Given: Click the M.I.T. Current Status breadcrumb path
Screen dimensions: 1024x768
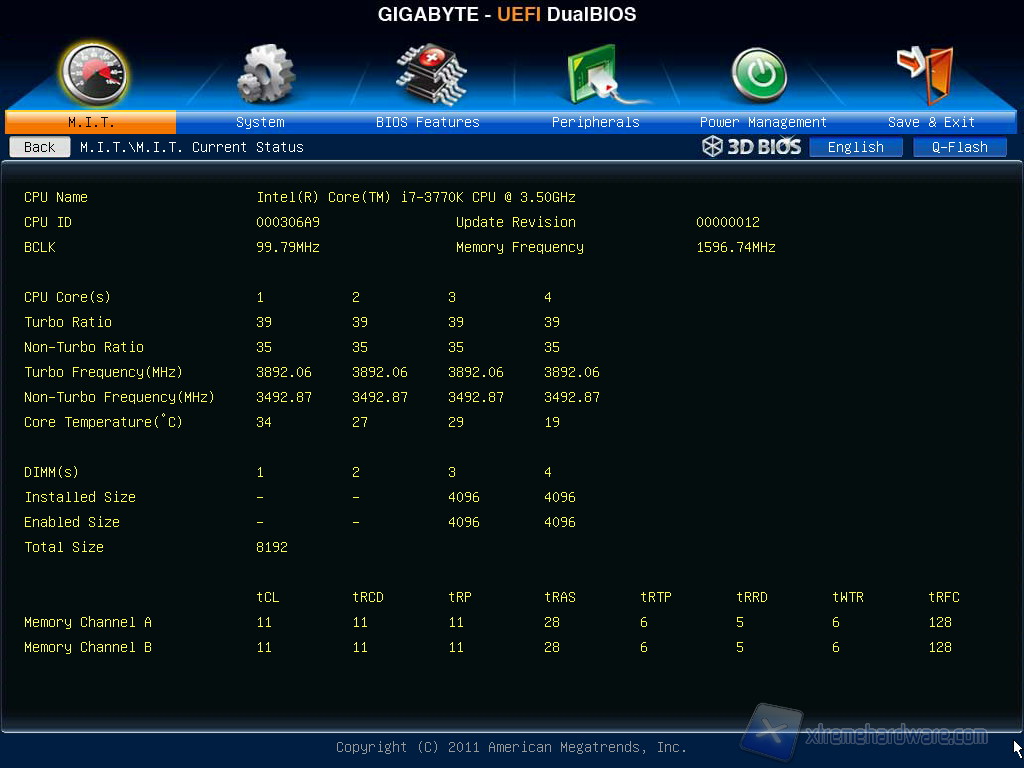Looking at the screenshot, I should [192, 147].
